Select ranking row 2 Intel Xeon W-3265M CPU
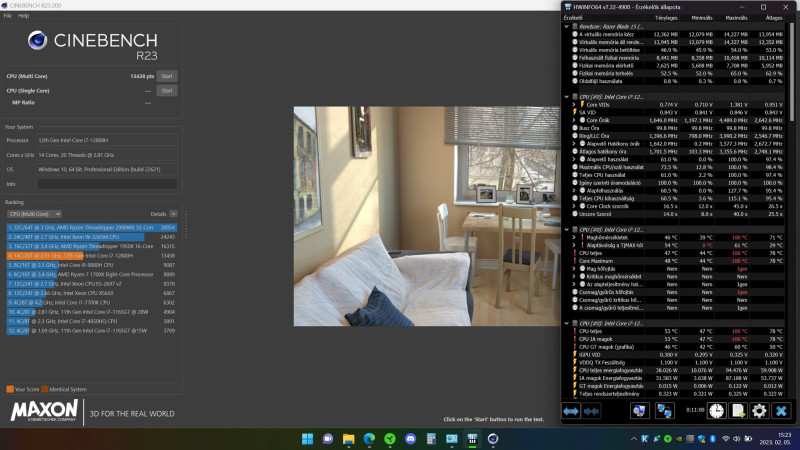The width and height of the screenshot is (800, 450). (92, 237)
